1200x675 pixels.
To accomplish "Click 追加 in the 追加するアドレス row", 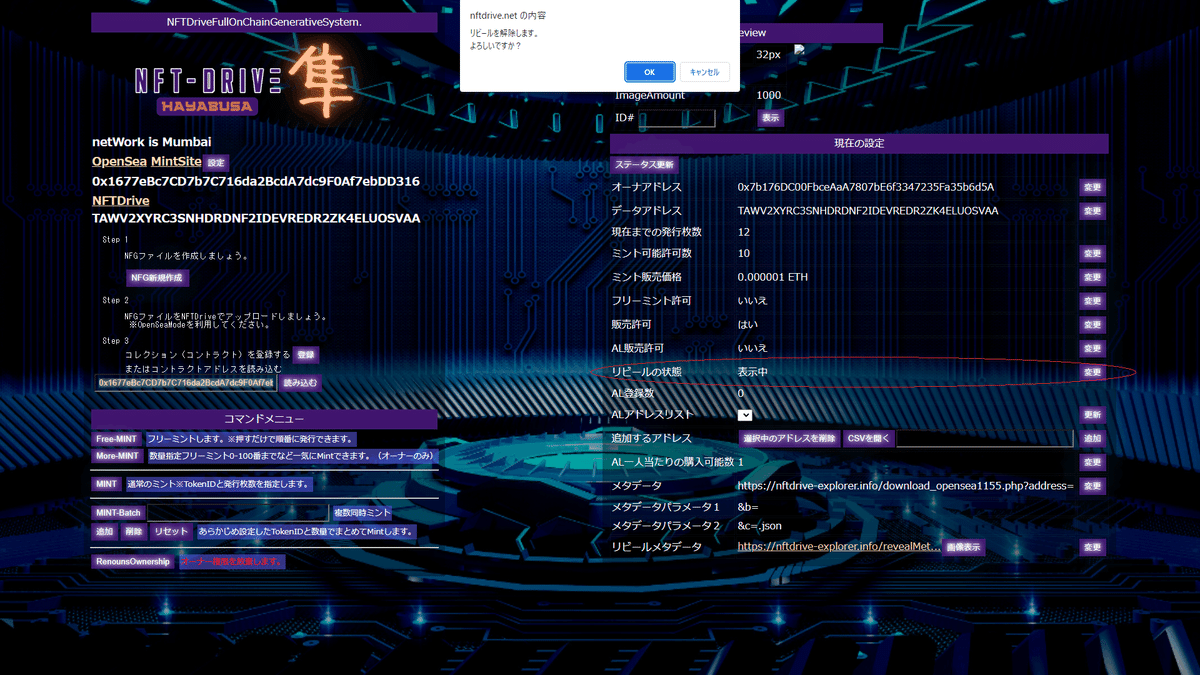I will [1092, 439].
